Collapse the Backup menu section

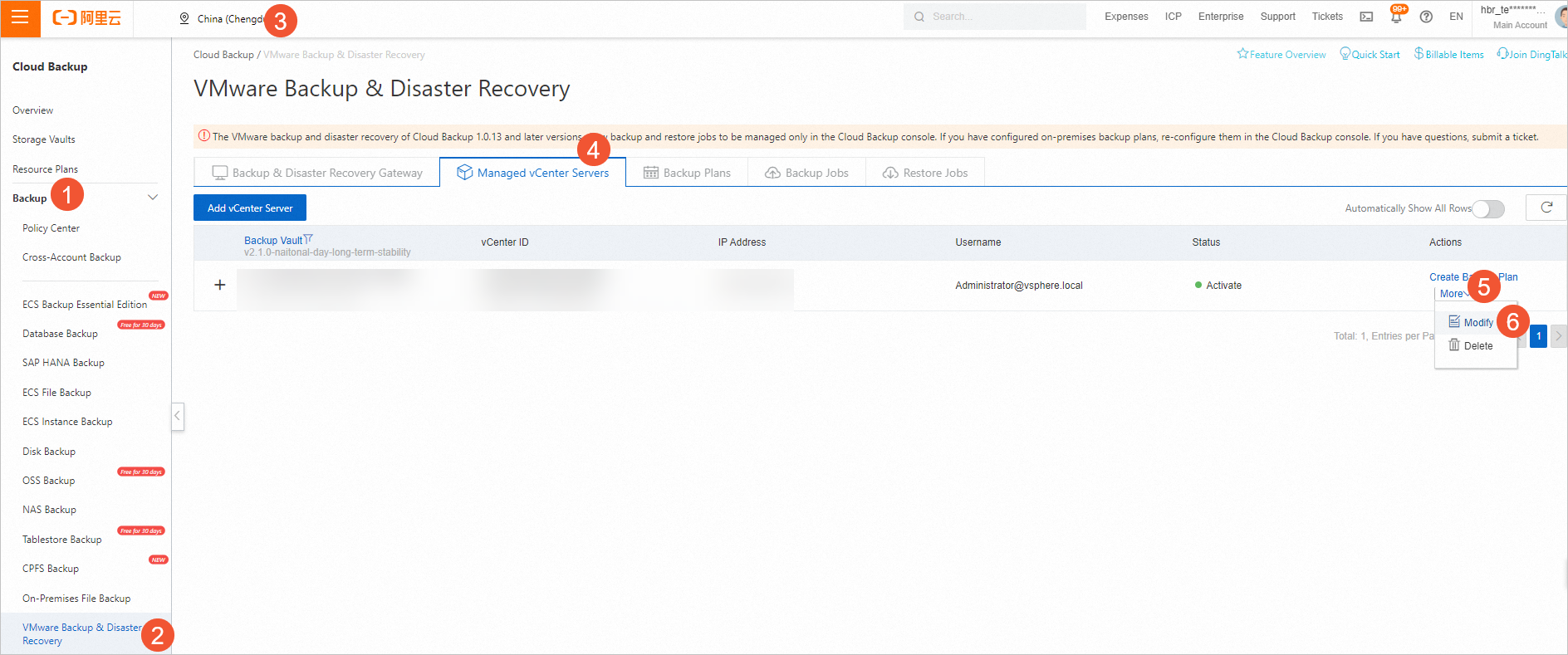[153, 198]
